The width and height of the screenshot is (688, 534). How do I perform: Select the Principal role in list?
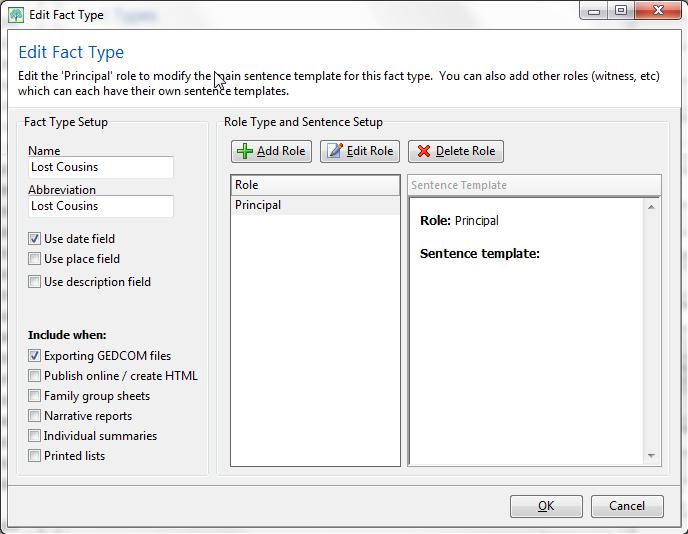[315, 205]
